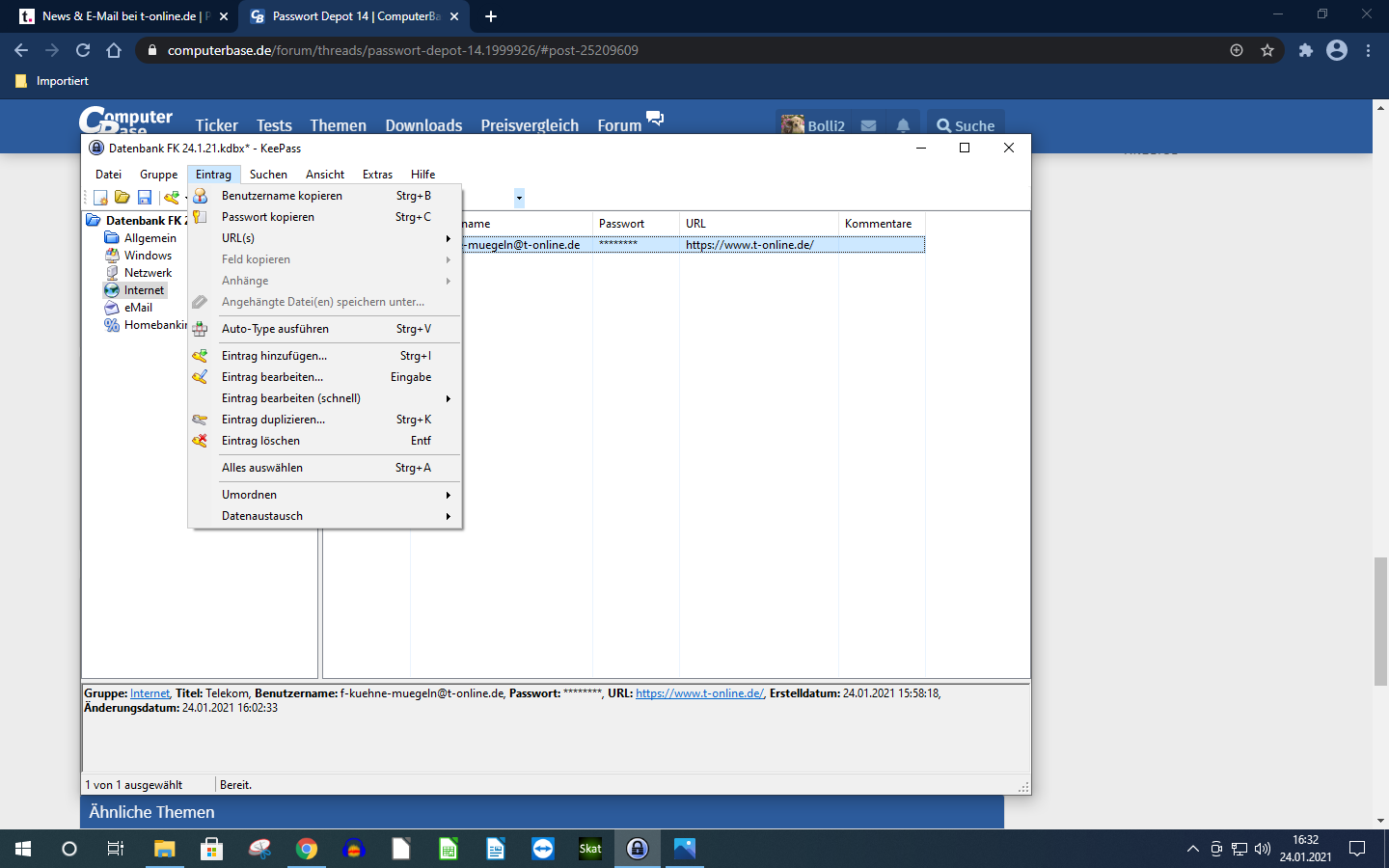The image size is (1389, 868).
Task: Open the Suchen menu in KeePass
Action: tap(268, 175)
